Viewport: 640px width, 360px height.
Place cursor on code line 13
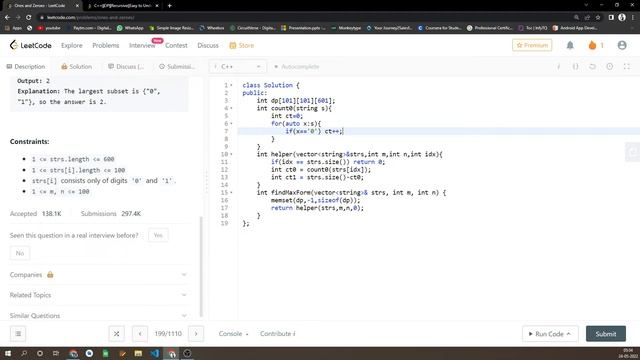click(x=318, y=177)
